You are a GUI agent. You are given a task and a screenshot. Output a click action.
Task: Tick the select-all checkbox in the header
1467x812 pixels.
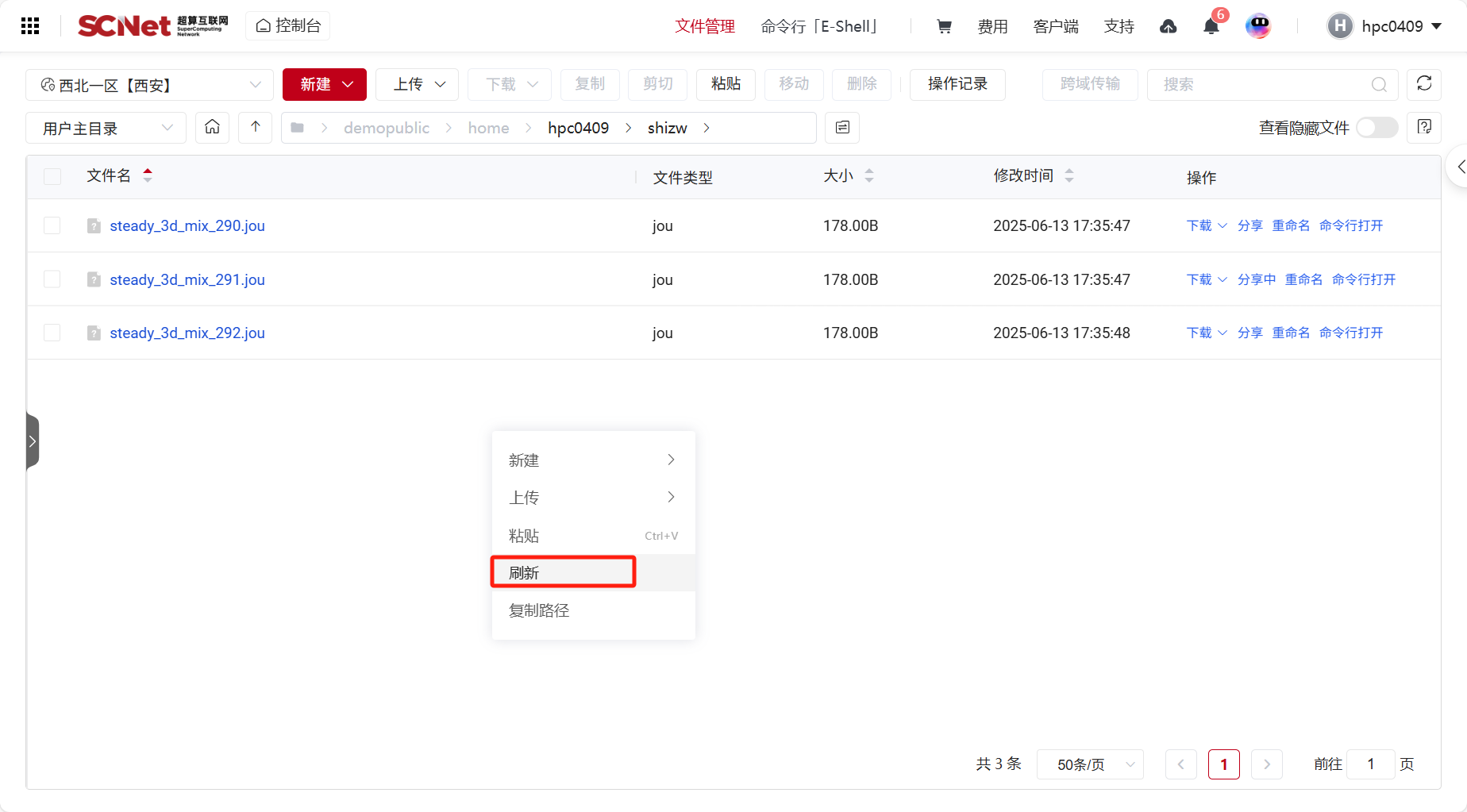(x=52, y=176)
